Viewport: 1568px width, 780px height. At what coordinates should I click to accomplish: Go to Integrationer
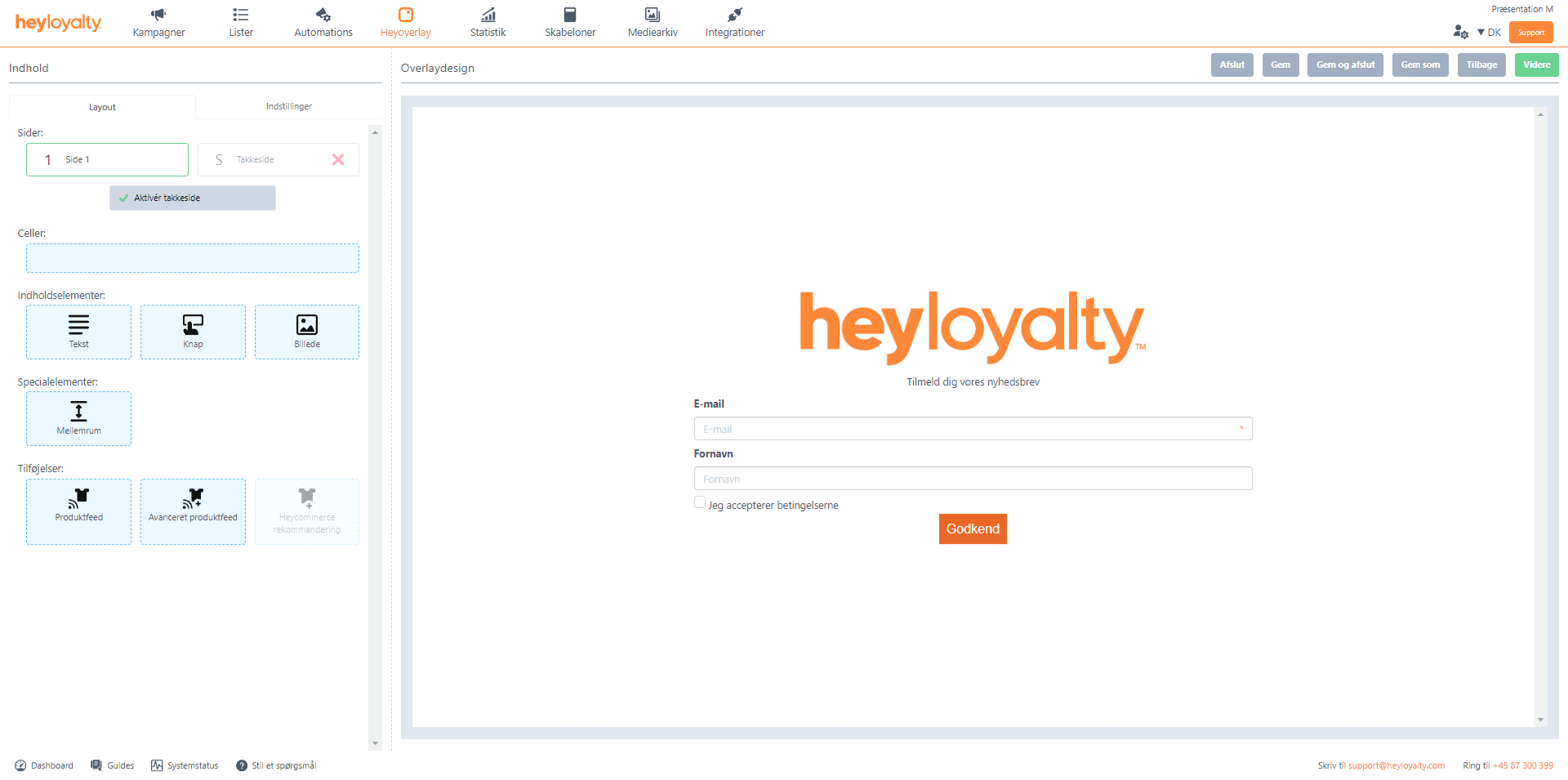733,22
